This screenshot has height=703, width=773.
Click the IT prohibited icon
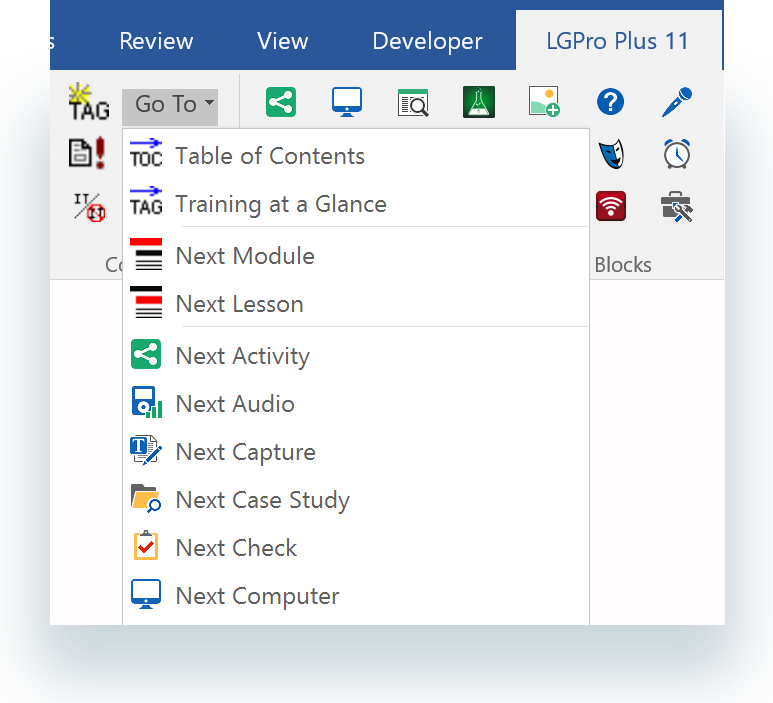click(89, 207)
